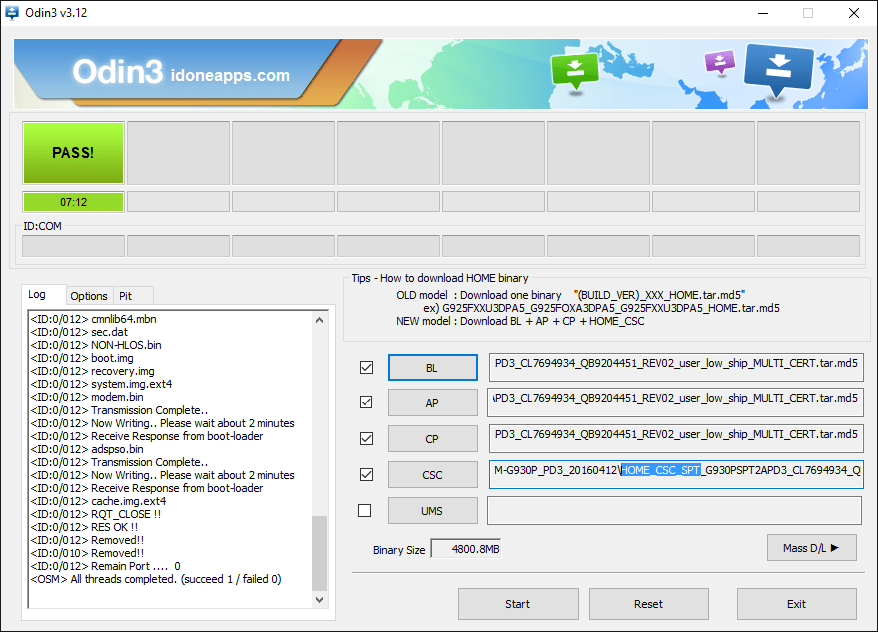This screenshot has width=878, height=632.
Task: Click the log scrollbar thumb
Action: (x=319, y=553)
